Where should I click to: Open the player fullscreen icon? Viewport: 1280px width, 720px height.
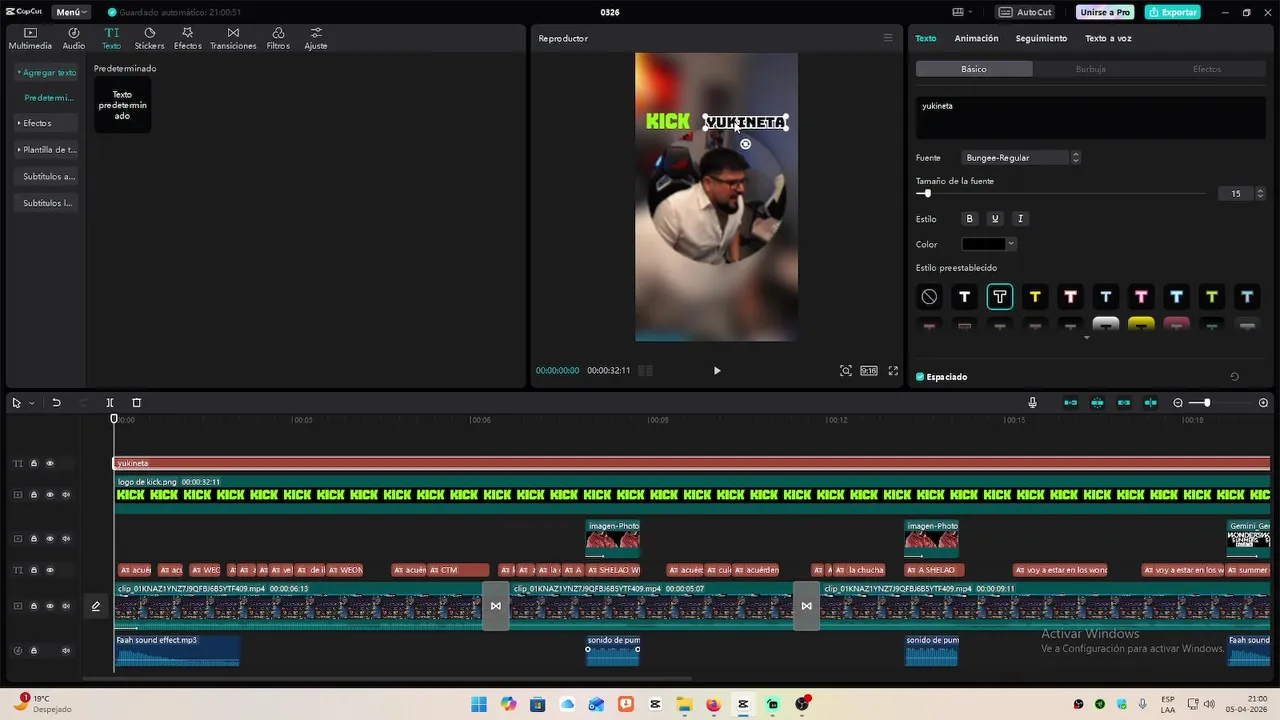893,371
